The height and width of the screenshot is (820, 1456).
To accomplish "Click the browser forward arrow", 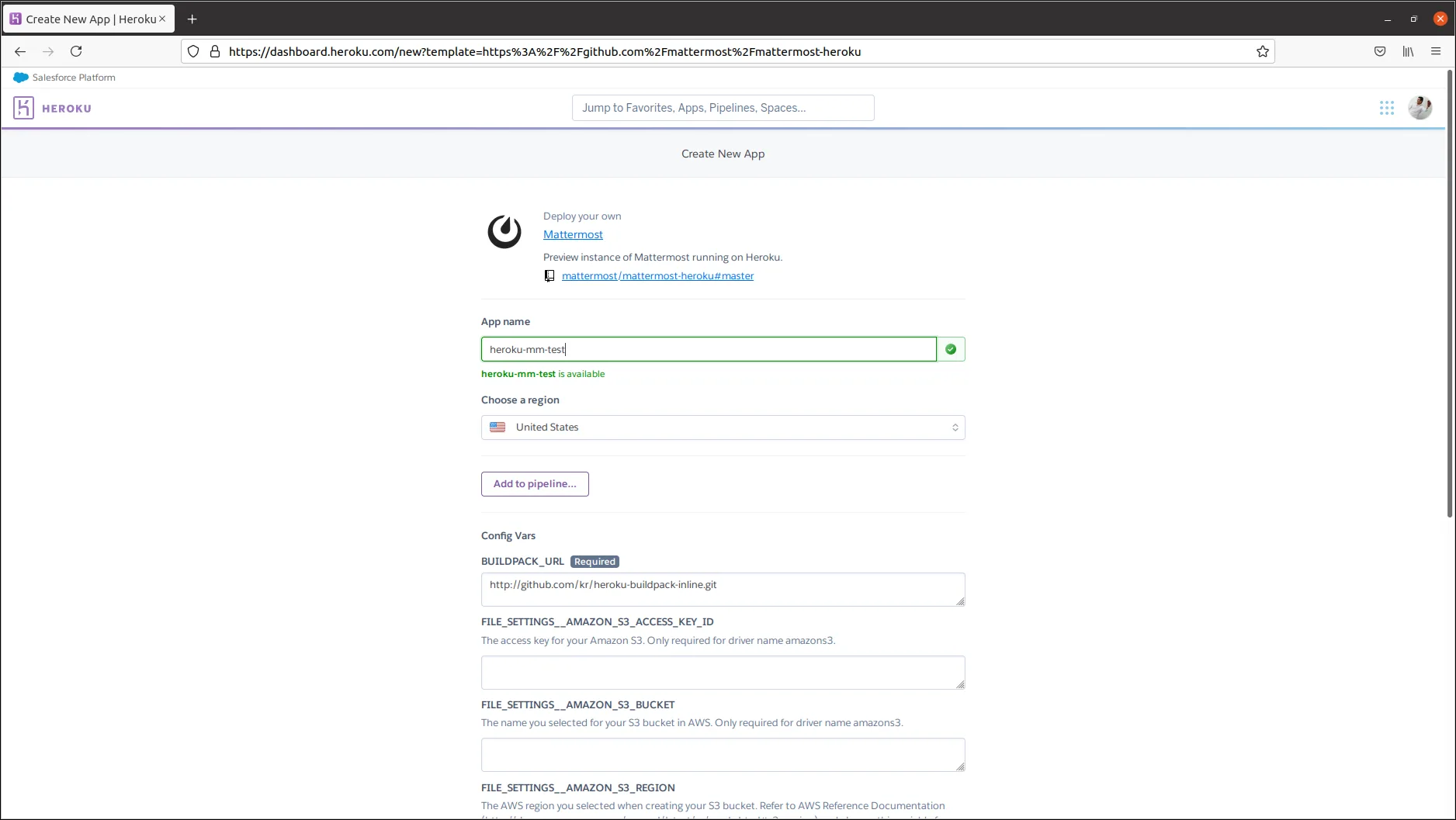I will click(48, 51).
